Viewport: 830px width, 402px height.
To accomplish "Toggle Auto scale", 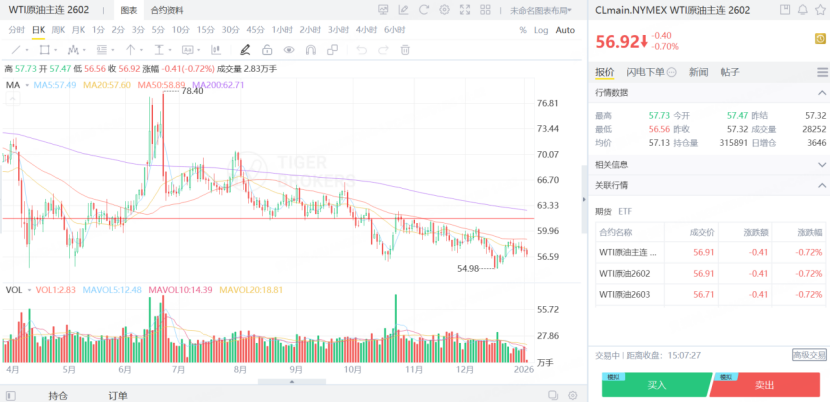I will click(x=565, y=30).
